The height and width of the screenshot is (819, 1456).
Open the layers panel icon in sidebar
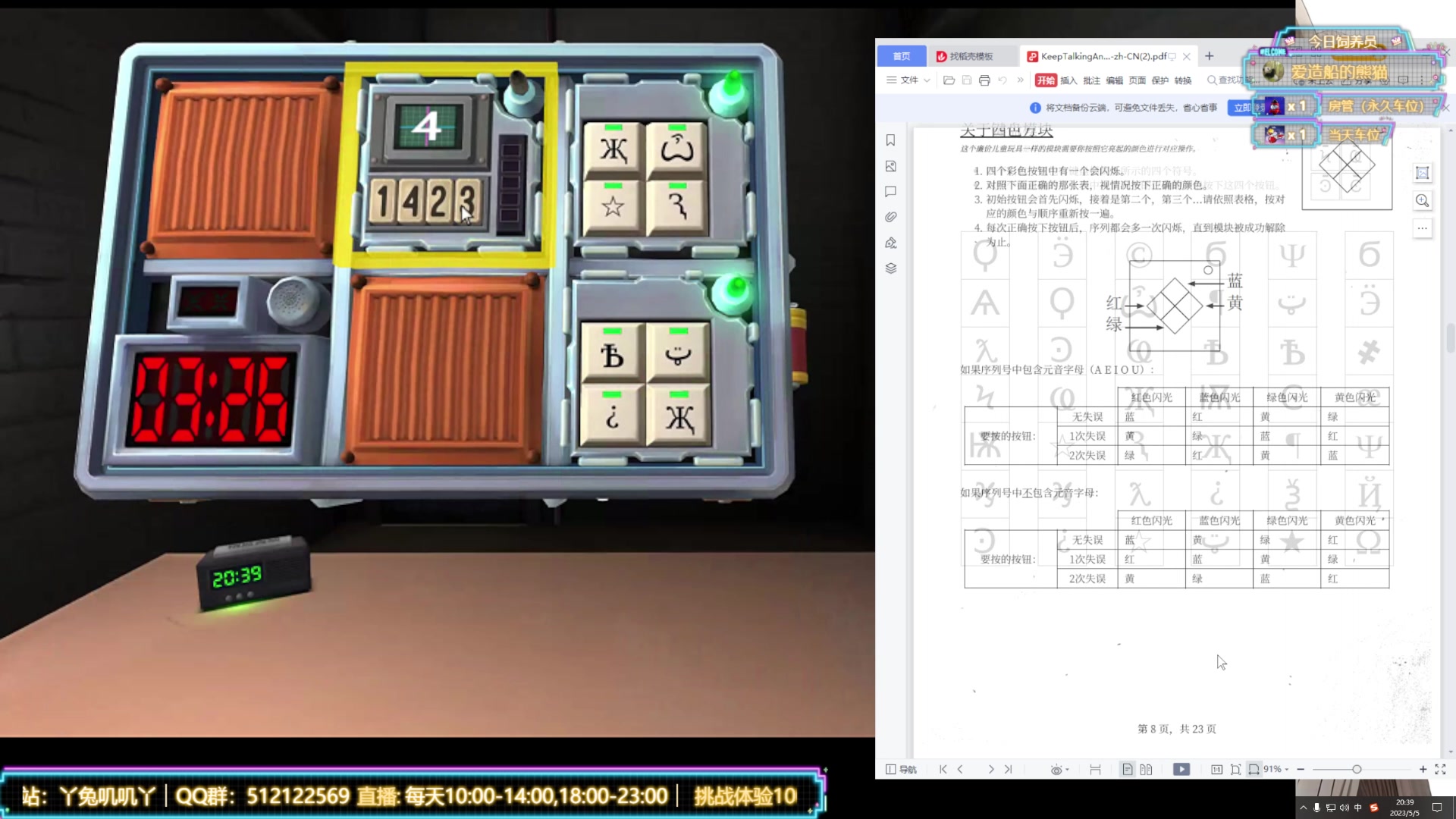891,268
